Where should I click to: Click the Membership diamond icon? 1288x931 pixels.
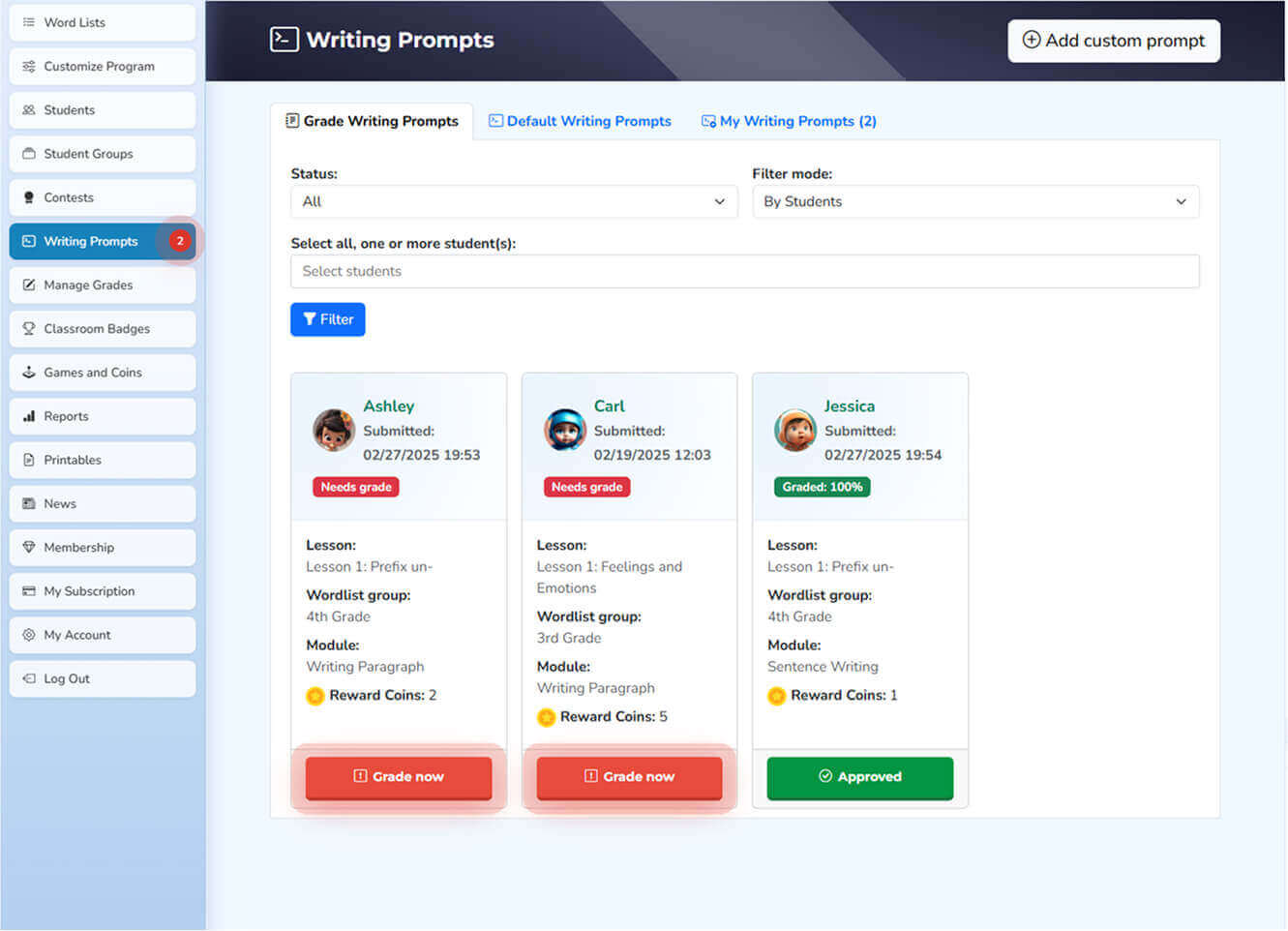click(29, 548)
